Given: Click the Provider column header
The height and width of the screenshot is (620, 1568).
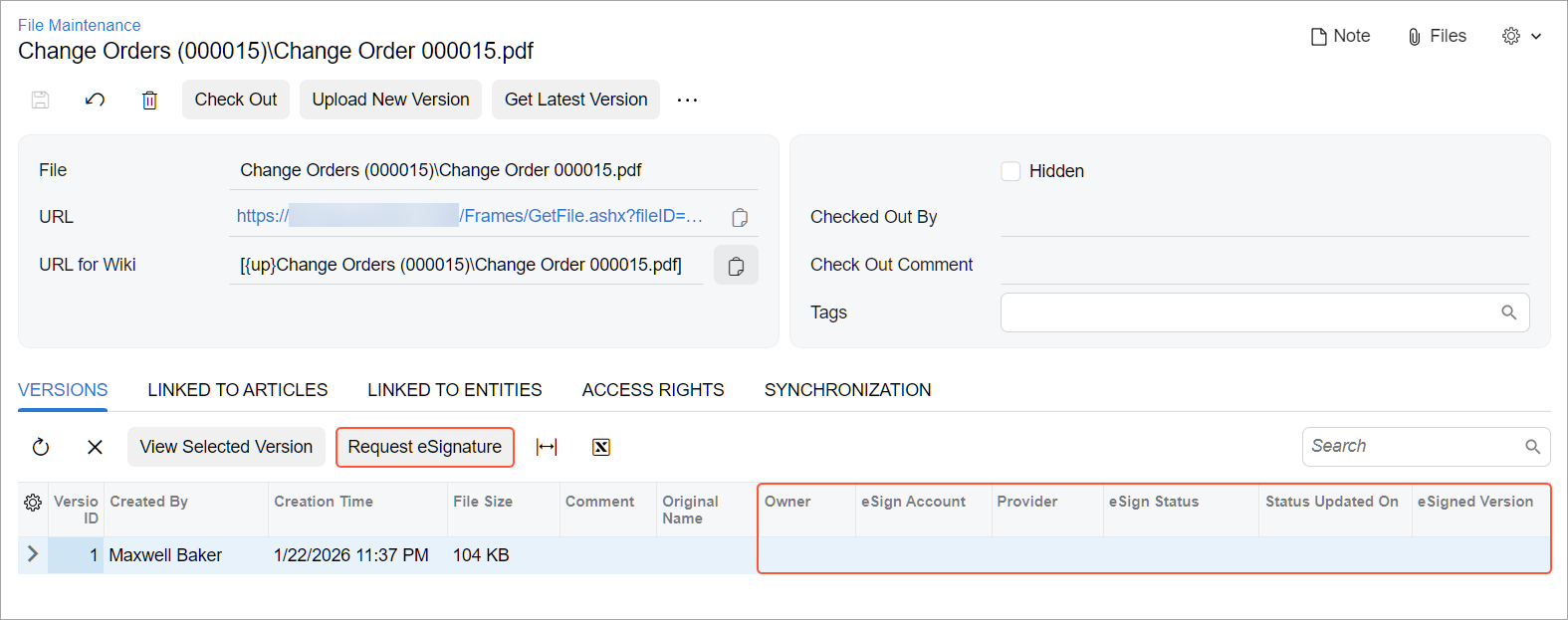Looking at the screenshot, I should pos(1047,511).
